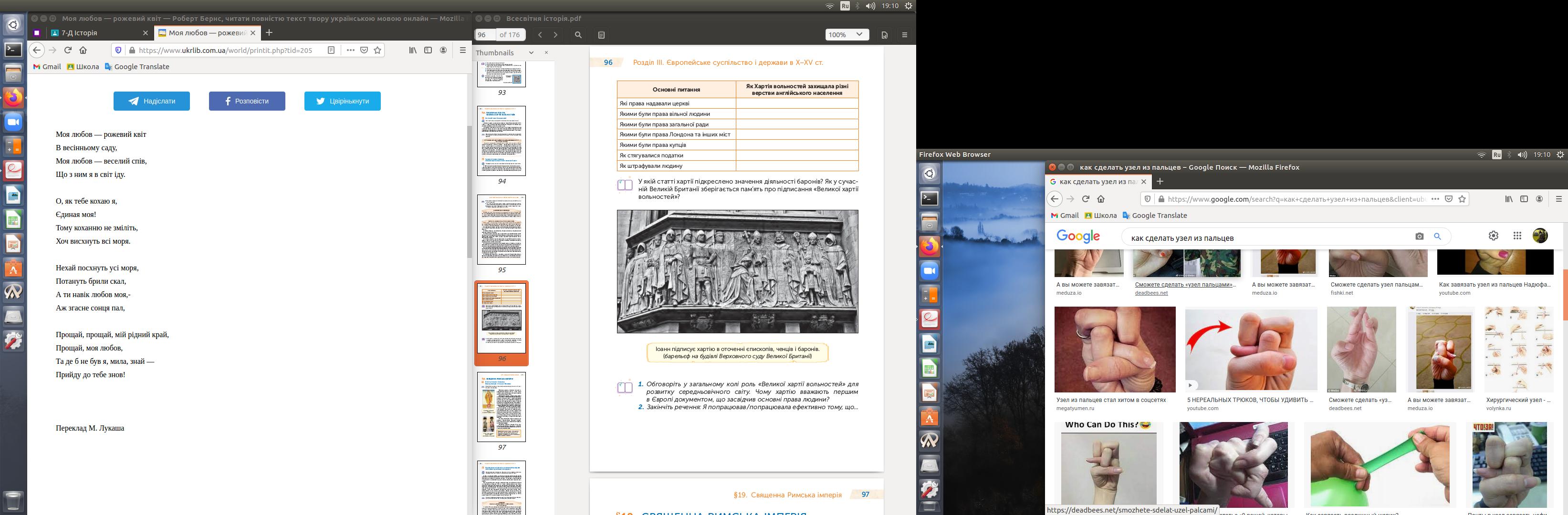Open Zoom app from left dock

[x=13, y=122]
